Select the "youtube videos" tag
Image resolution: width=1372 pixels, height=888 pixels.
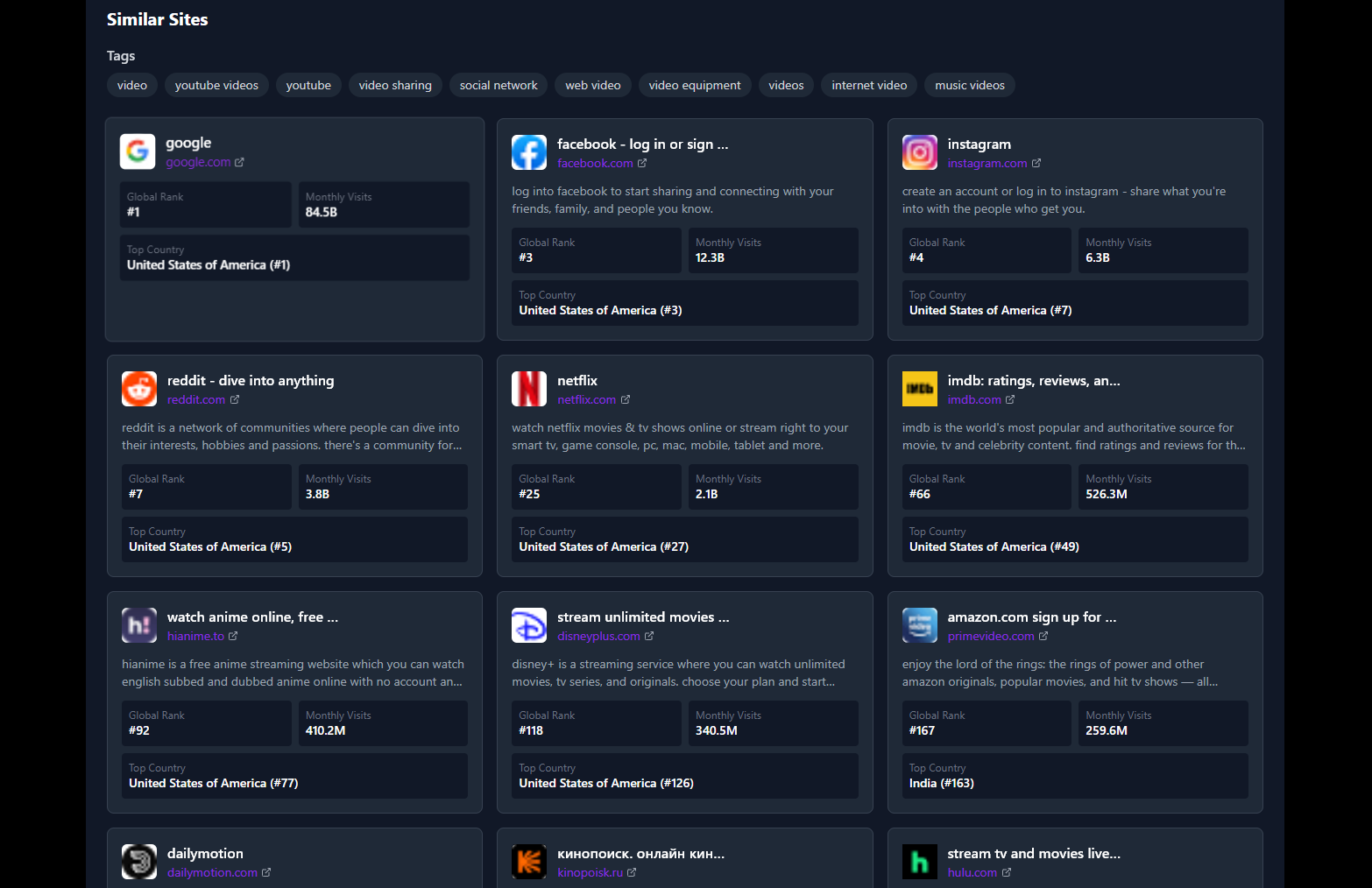[216, 85]
